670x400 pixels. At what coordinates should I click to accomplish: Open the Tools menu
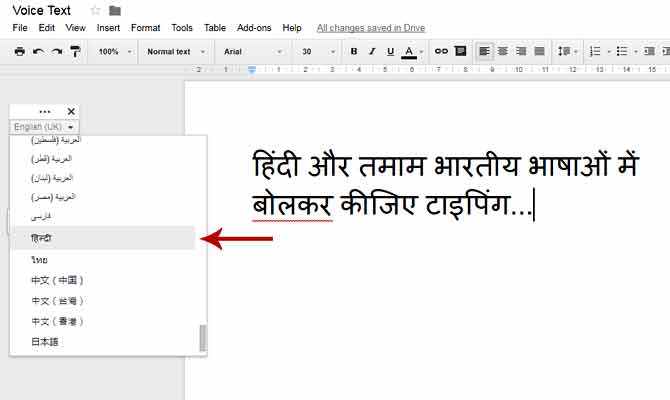[182, 28]
